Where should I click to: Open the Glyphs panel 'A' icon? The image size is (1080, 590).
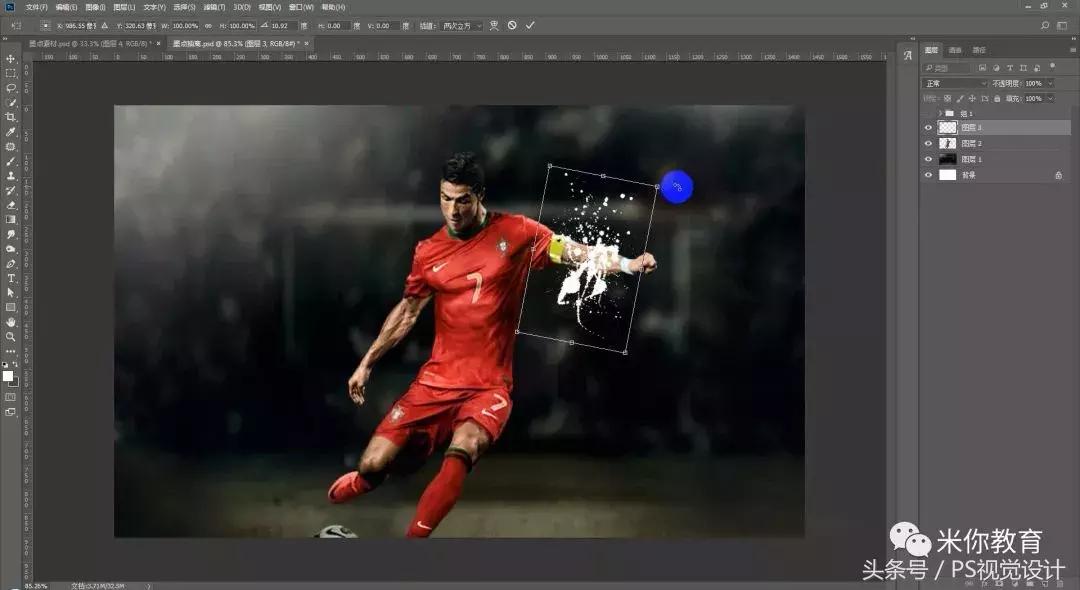click(x=907, y=56)
